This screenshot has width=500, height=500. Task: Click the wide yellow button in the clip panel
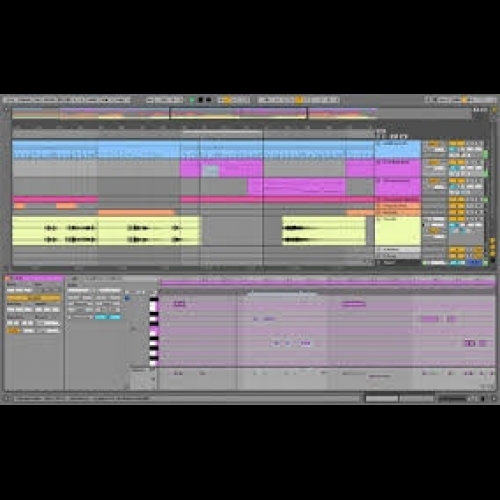(34, 298)
